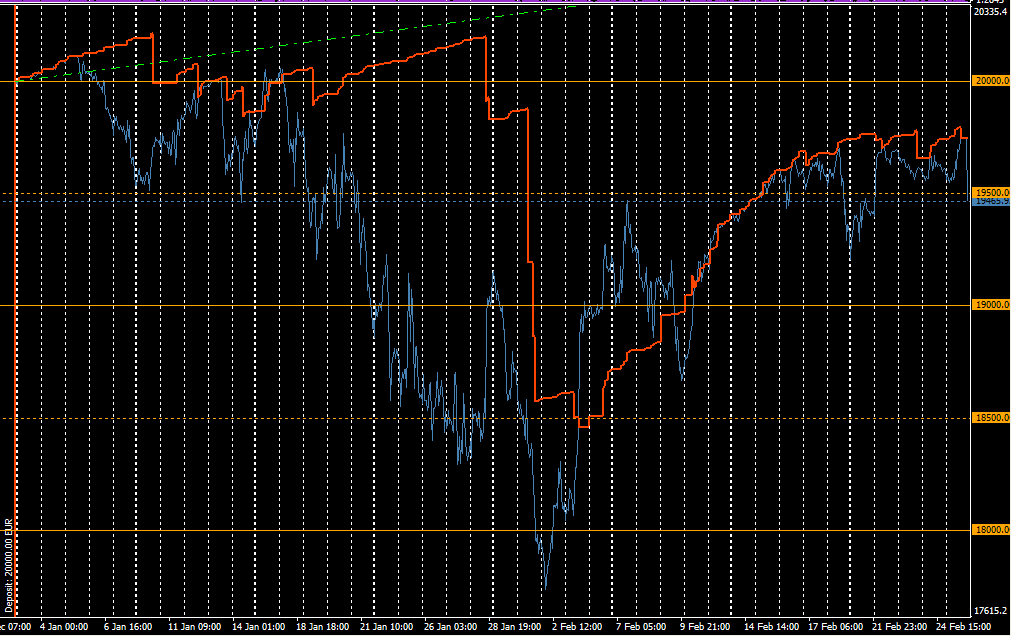Select the 28 Jan 19:00 time label

point(514,626)
